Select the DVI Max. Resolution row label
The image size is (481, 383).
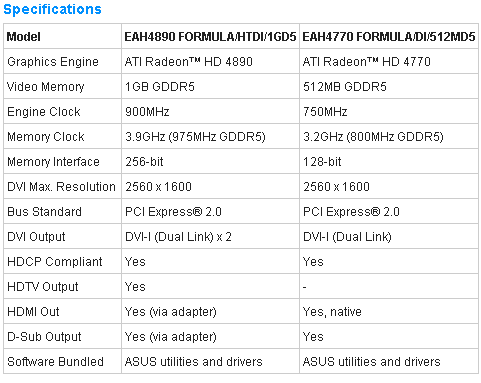coord(61,187)
